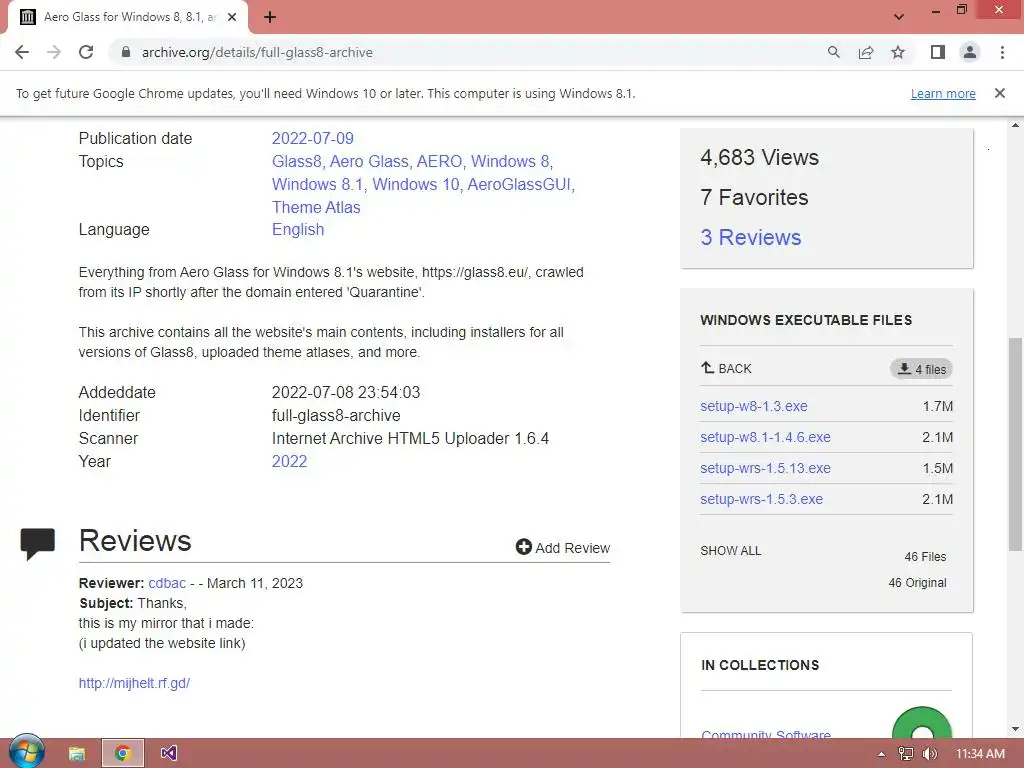Image resolution: width=1024 pixels, height=768 pixels.
Task: Open the network tray icon
Action: [906, 754]
